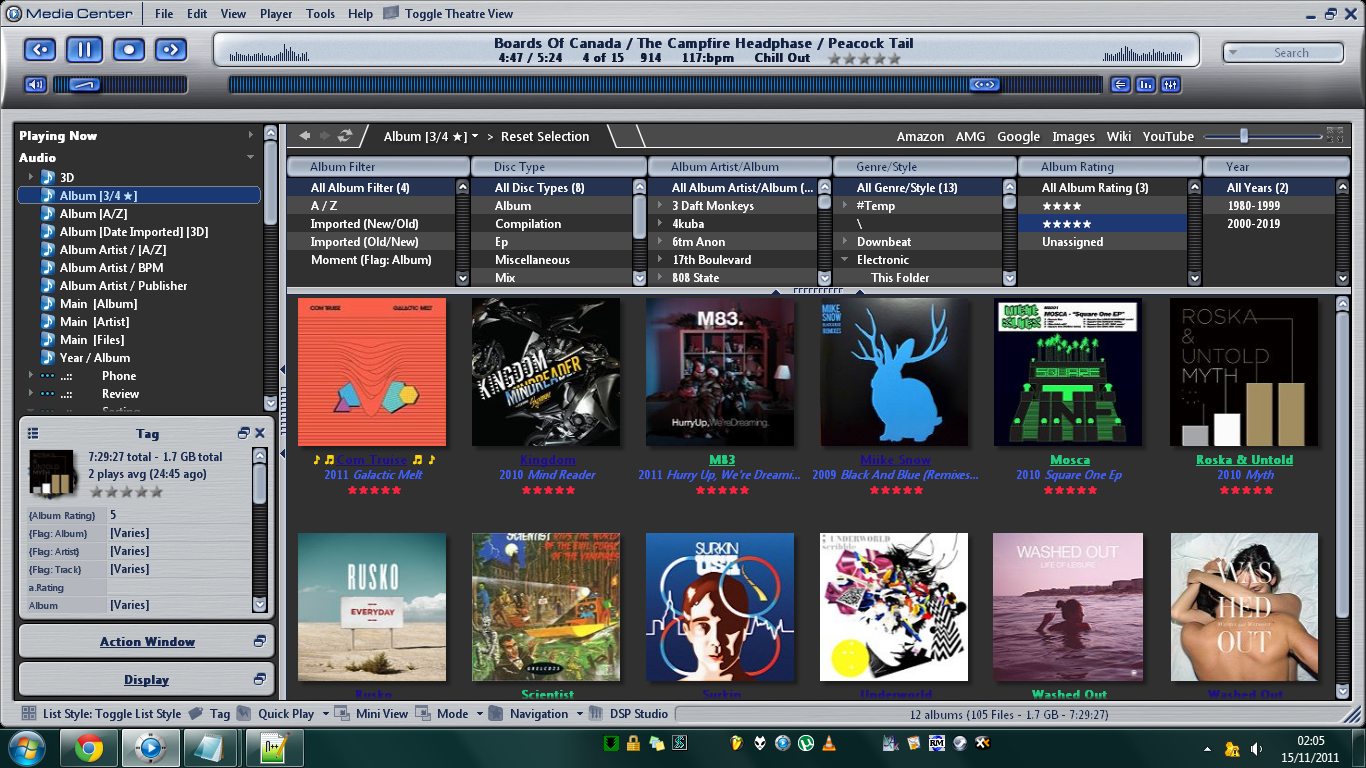
Task: Click the DSP Studio toolbar button
Action: (x=629, y=714)
